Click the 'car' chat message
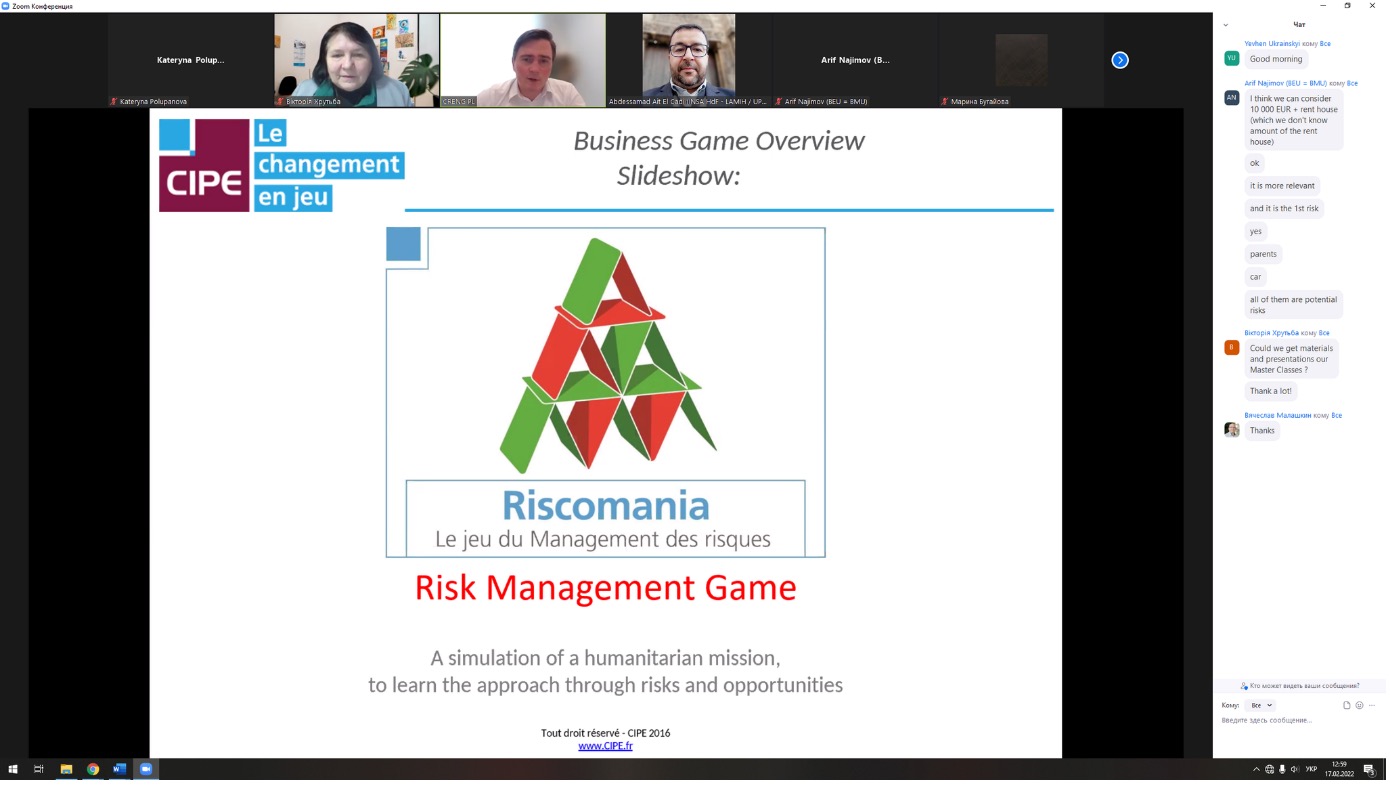This screenshot has height=785, width=1390. [1255, 277]
